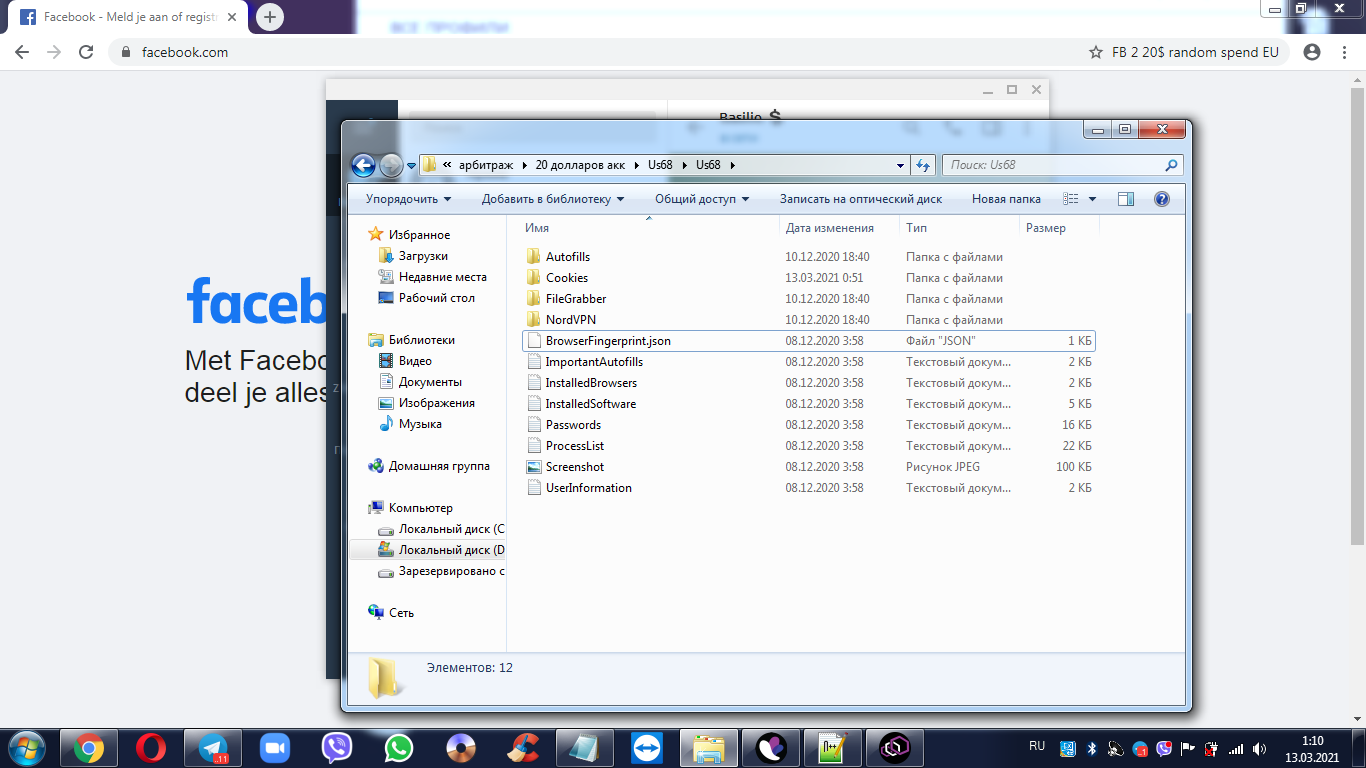1366x768 pixels.
Task: Open a new Chrome tab with plus
Action: (270, 17)
